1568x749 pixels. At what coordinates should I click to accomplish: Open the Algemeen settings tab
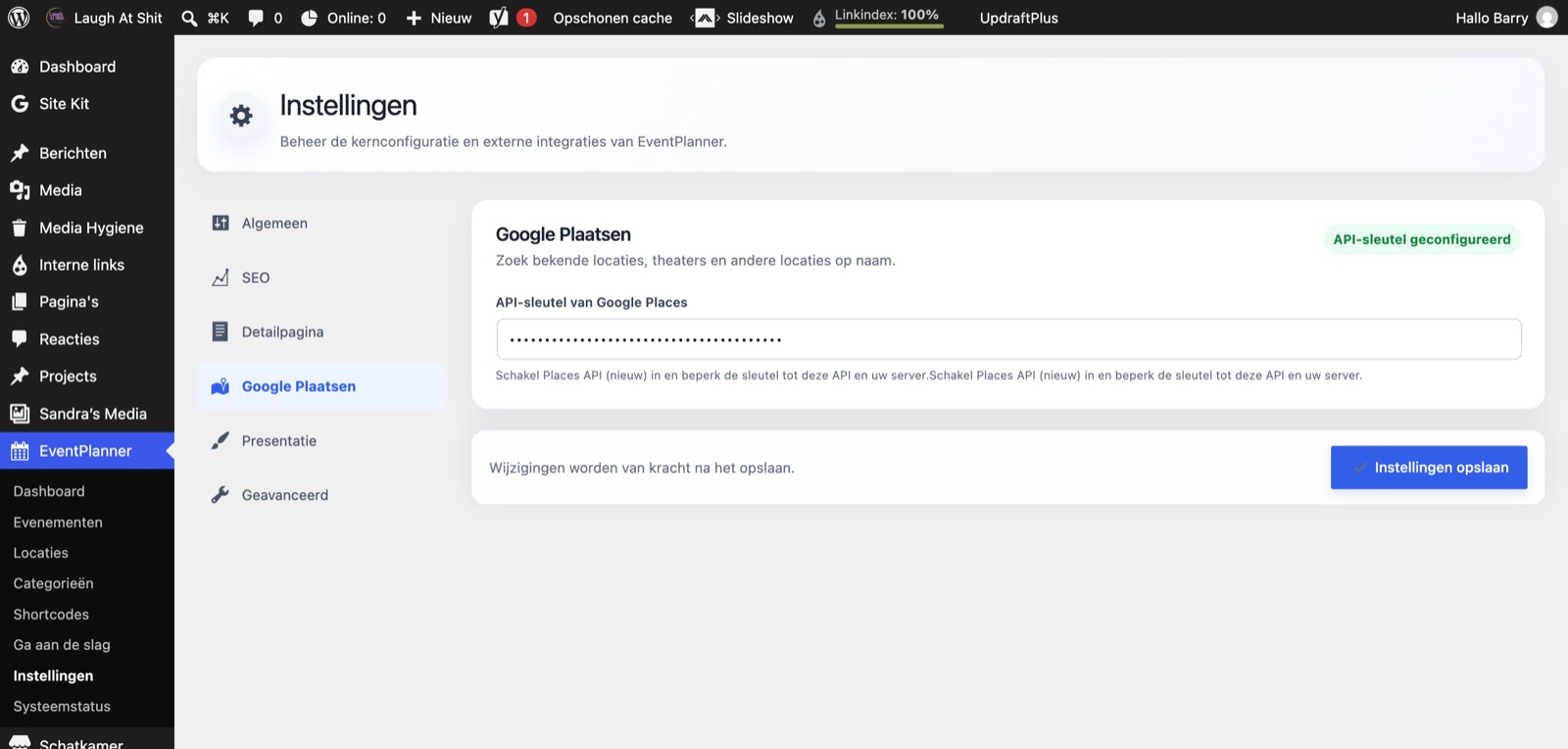pos(321,224)
